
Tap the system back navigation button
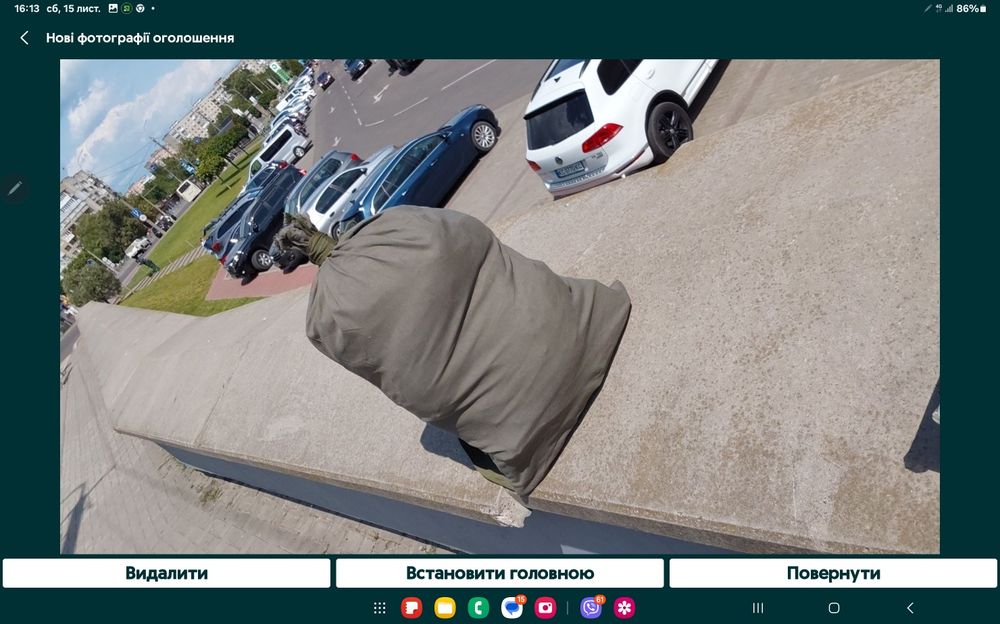(x=910, y=607)
